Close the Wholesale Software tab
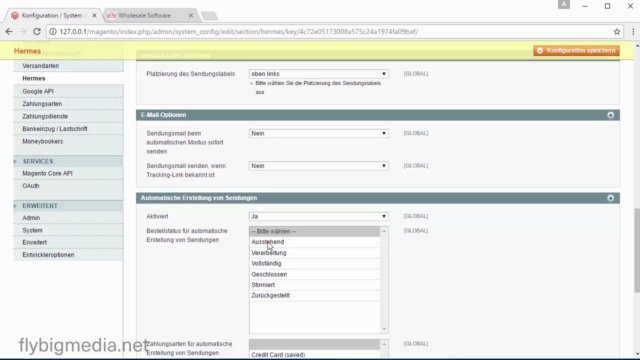 click(191, 16)
